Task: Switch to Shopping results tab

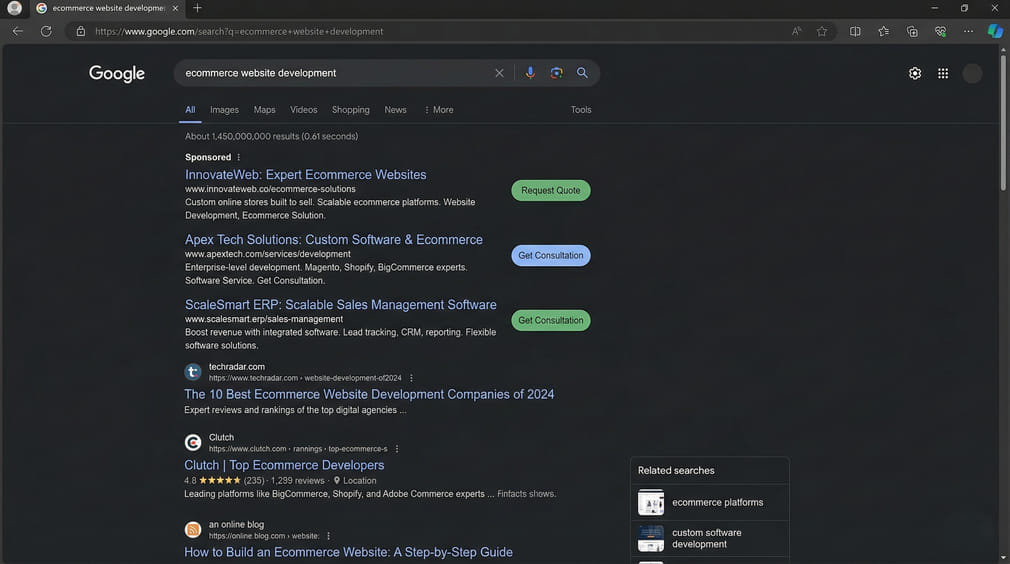Action: (350, 109)
